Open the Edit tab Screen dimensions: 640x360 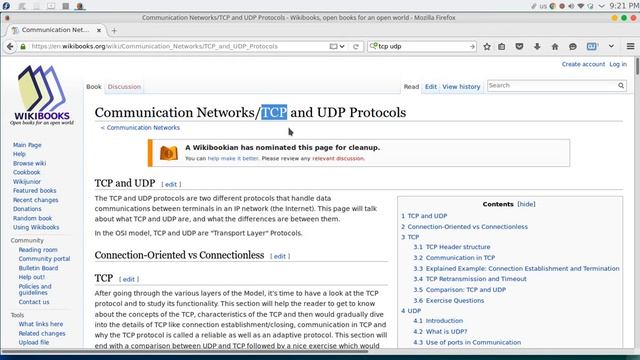[431, 87]
